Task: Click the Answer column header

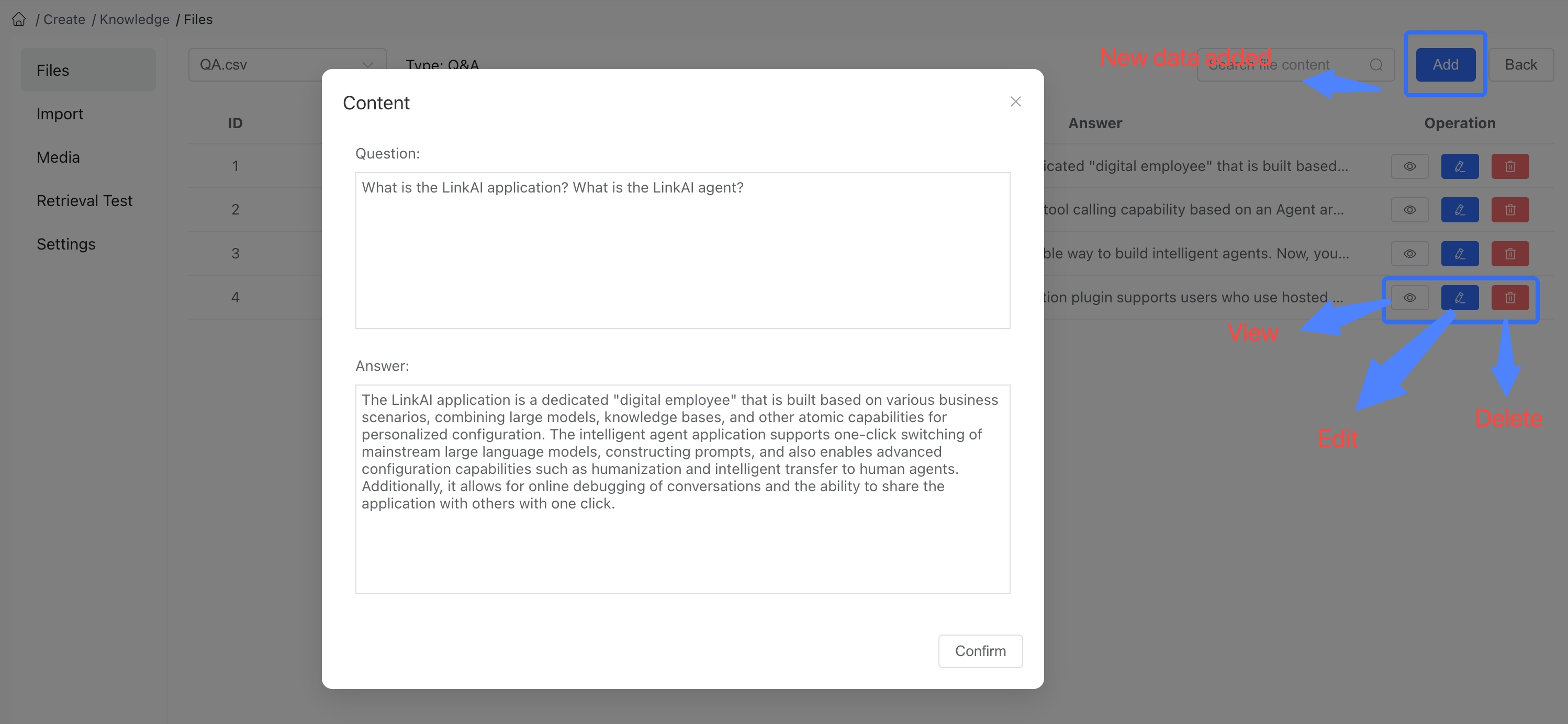Action: click(x=1094, y=123)
